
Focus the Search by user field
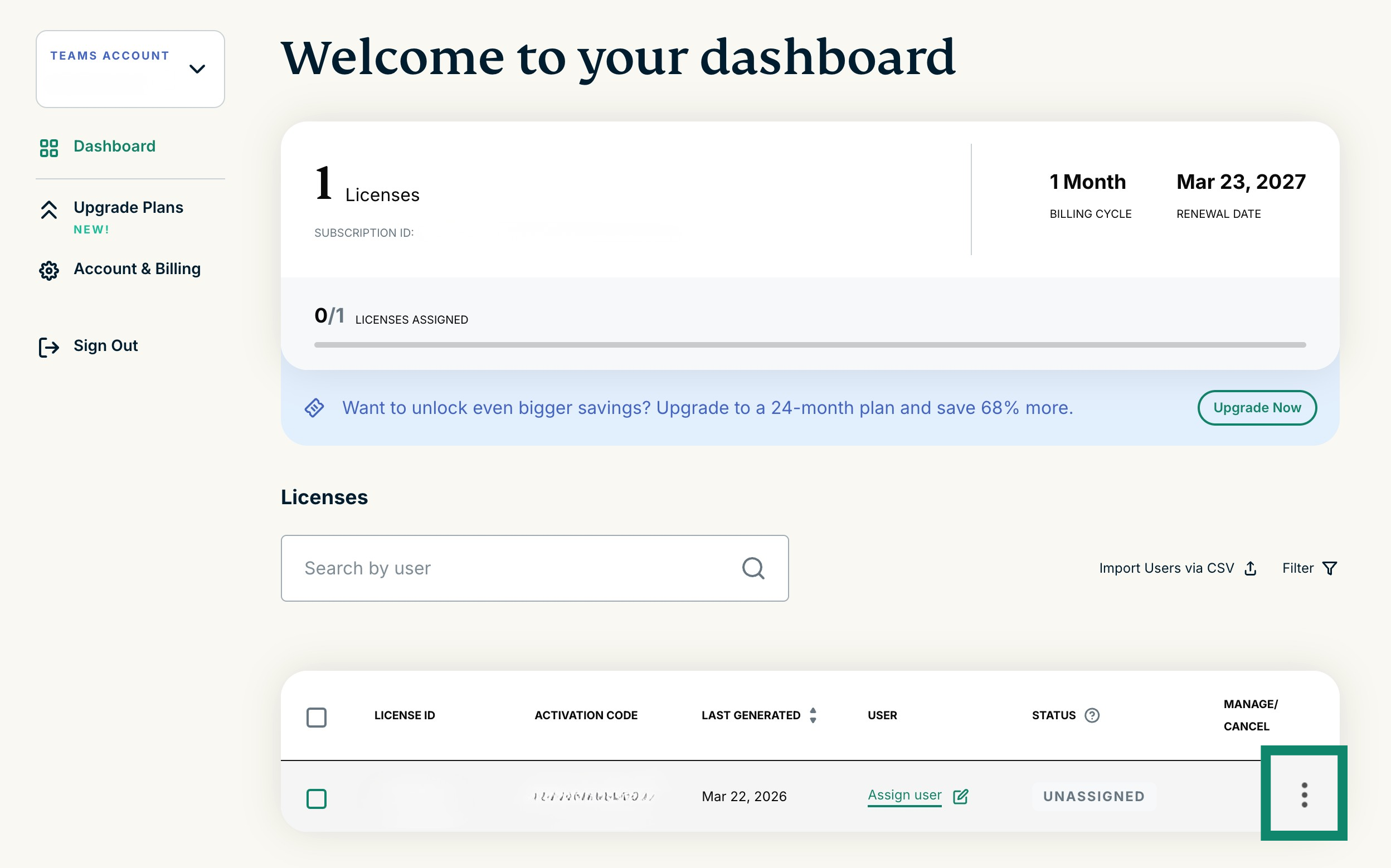505,568
